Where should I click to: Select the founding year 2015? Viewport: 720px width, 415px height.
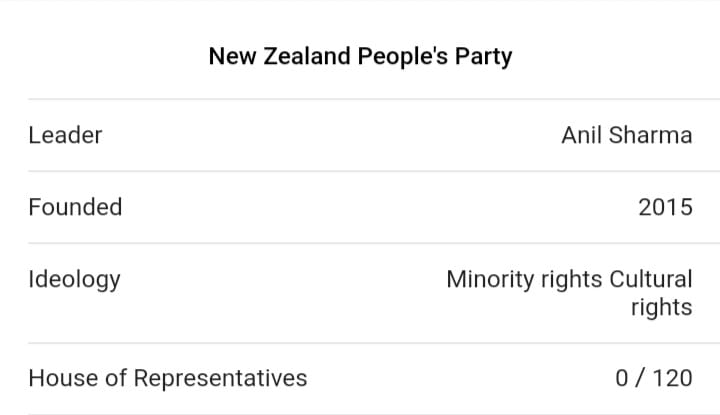coord(665,207)
